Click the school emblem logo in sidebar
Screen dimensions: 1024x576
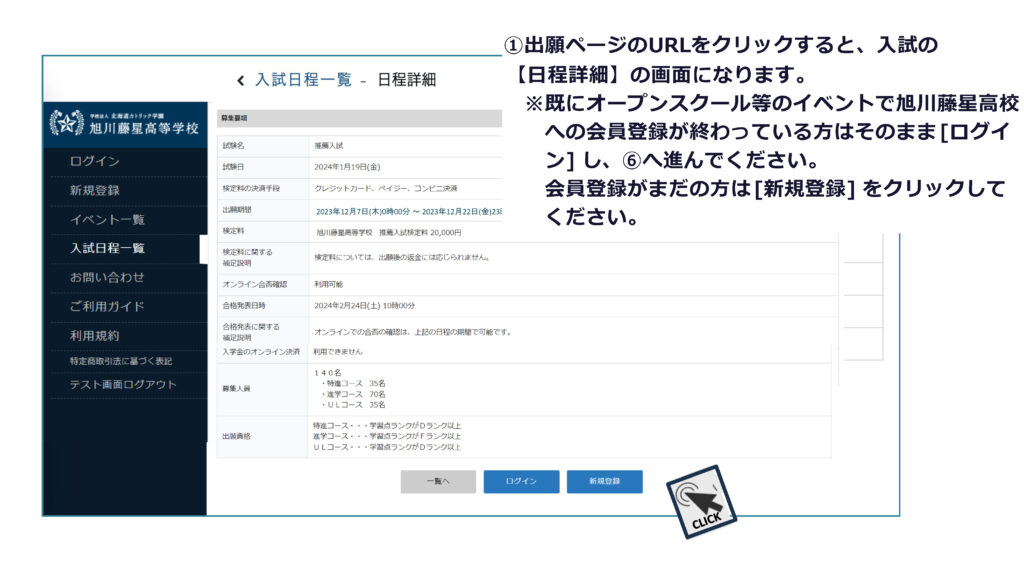67,123
